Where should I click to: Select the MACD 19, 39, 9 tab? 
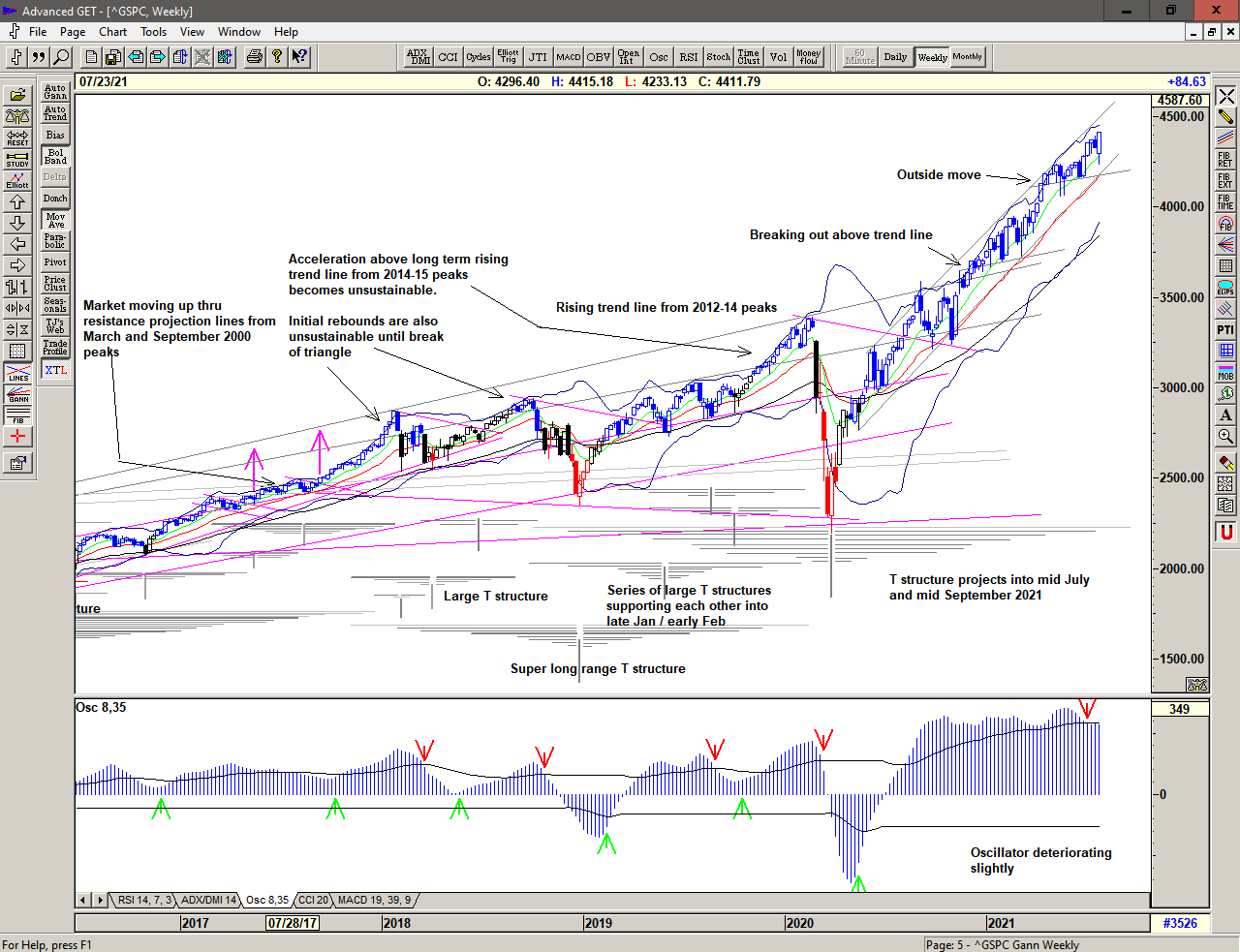(x=374, y=900)
